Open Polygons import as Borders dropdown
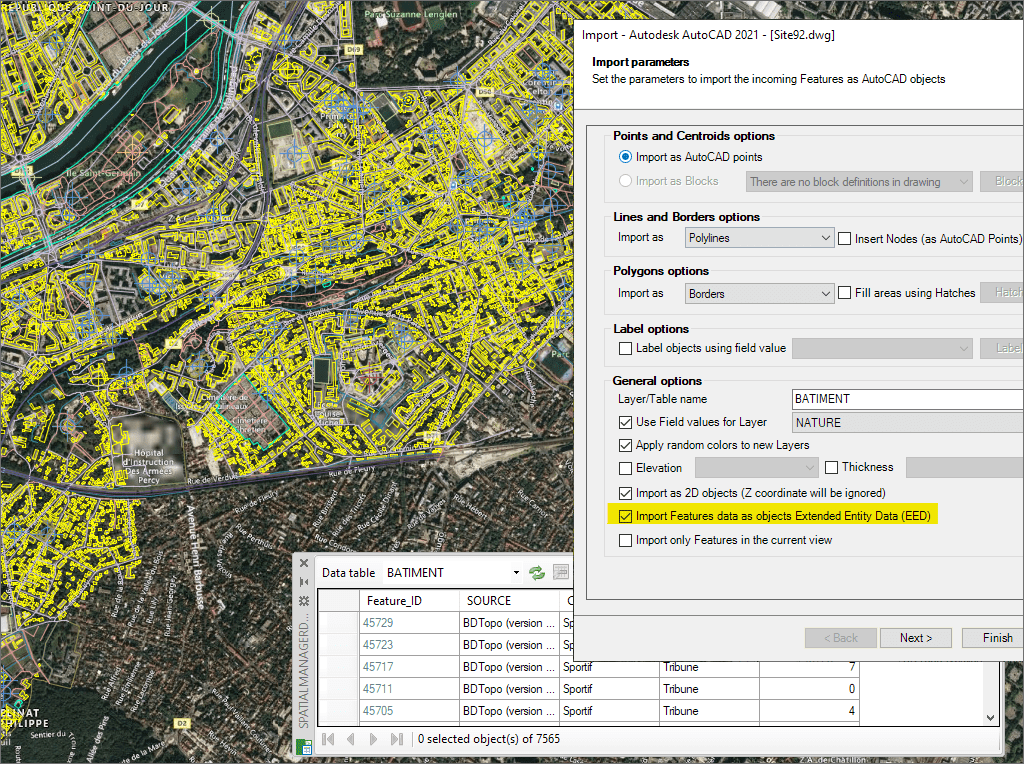The height and width of the screenshot is (764, 1024). [x=760, y=294]
